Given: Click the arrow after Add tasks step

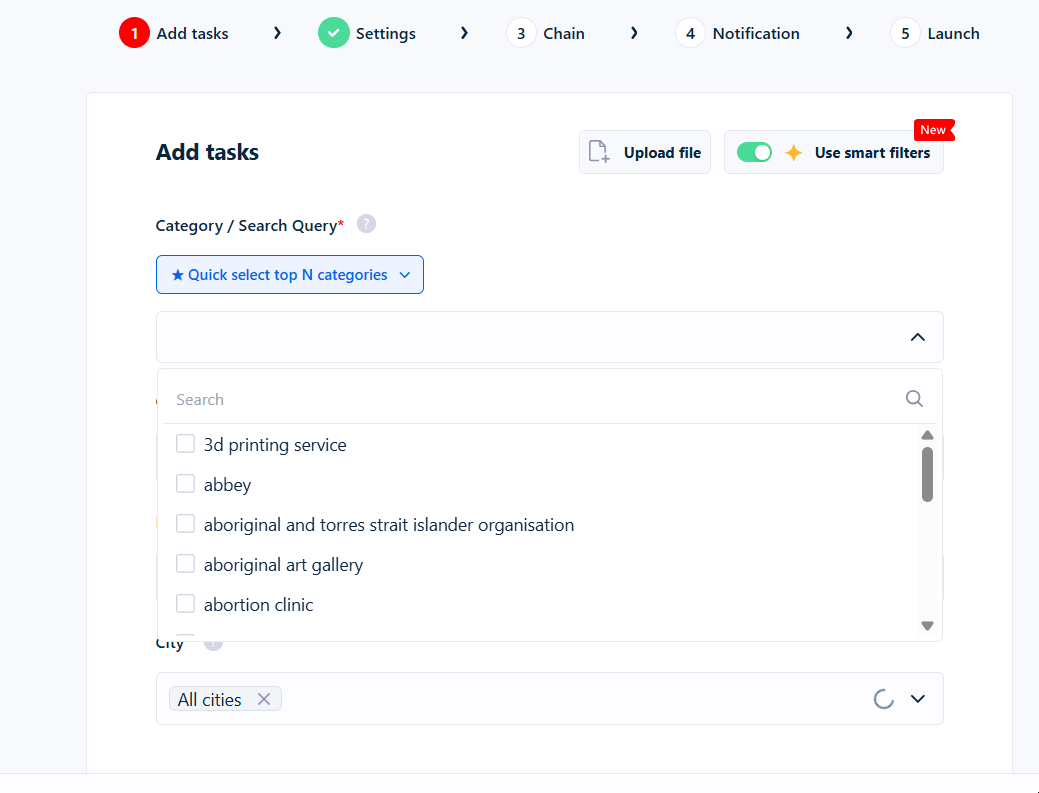Looking at the screenshot, I should (x=277, y=33).
